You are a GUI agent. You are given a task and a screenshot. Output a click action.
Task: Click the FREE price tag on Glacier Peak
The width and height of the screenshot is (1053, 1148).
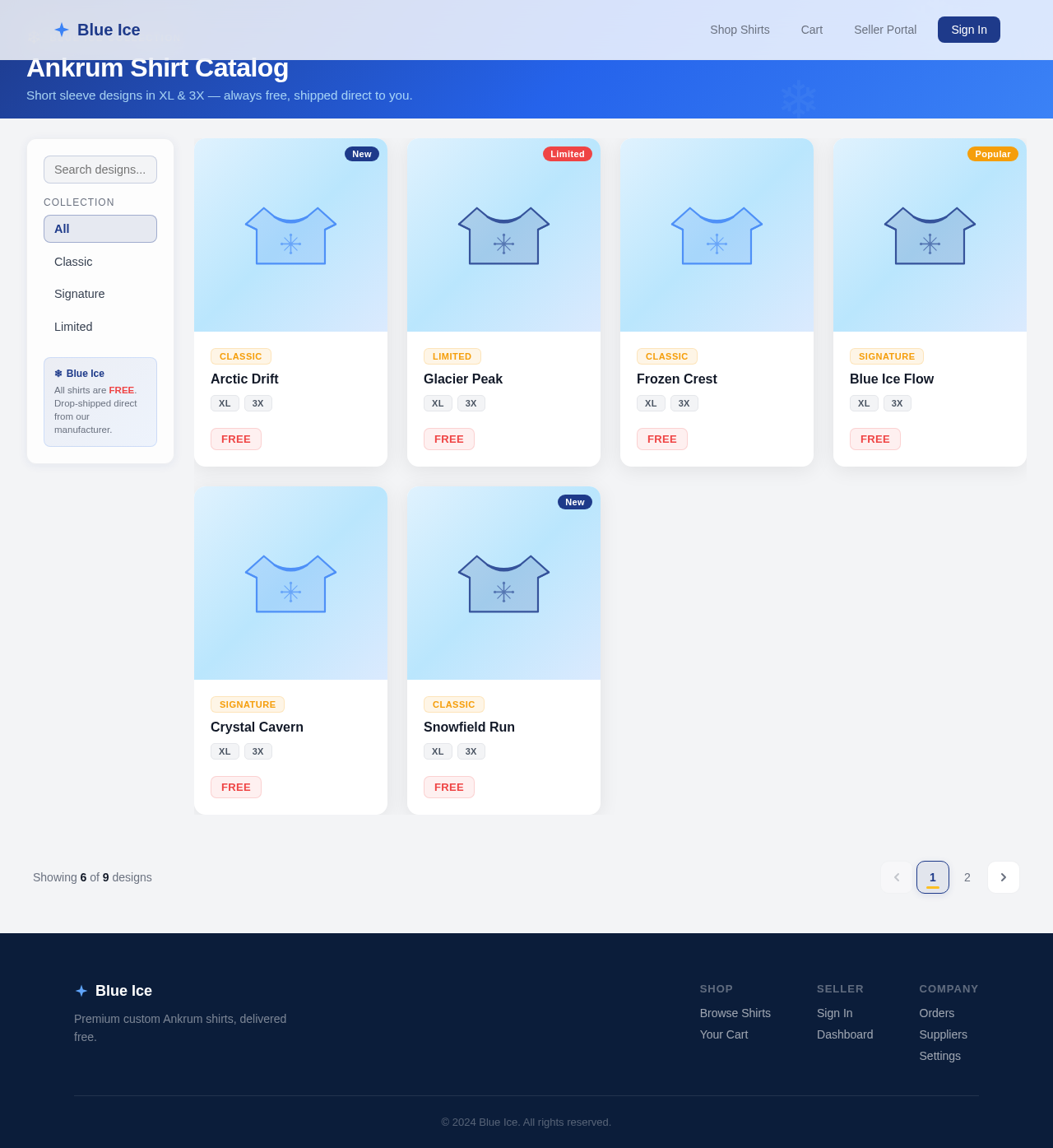[x=449, y=439]
